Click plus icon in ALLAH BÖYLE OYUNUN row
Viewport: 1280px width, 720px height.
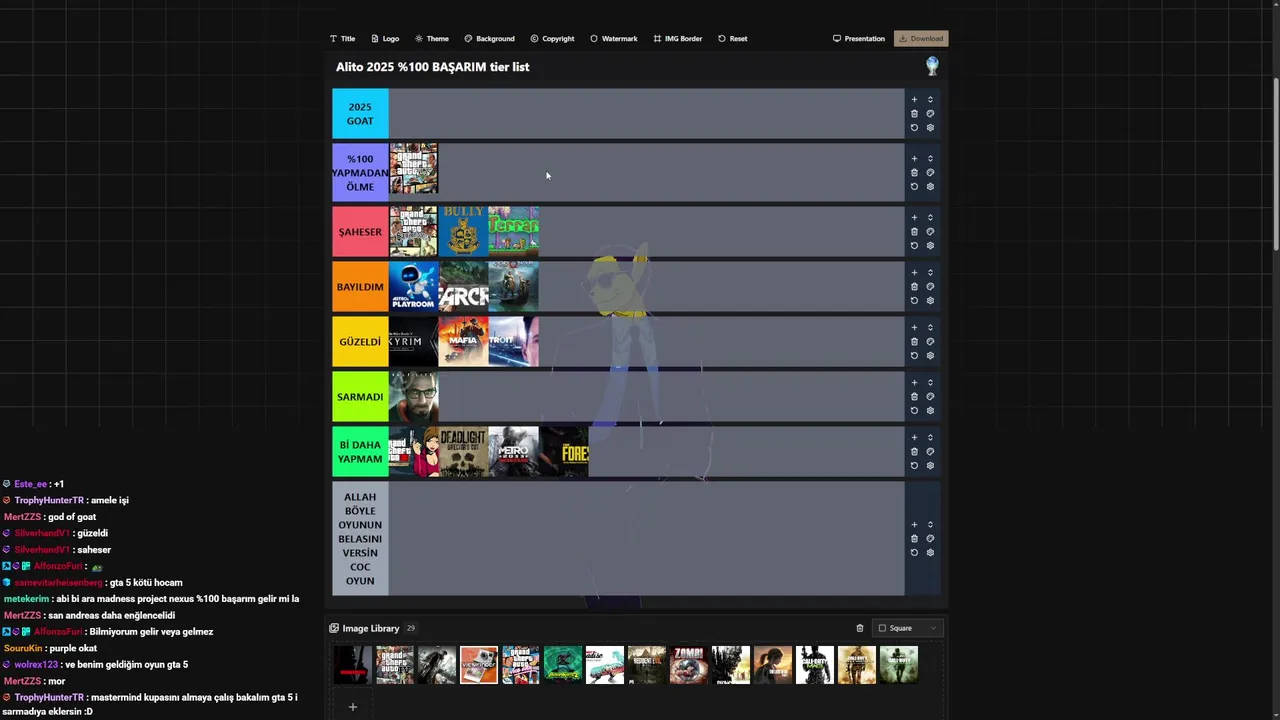point(914,525)
